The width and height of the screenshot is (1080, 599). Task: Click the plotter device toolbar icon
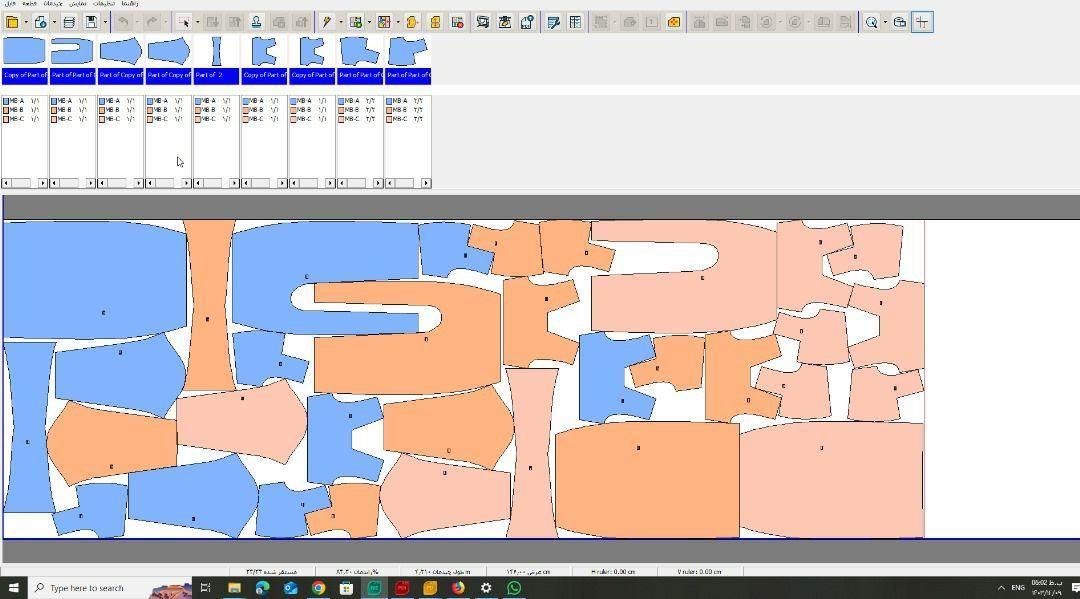click(x=505, y=22)
